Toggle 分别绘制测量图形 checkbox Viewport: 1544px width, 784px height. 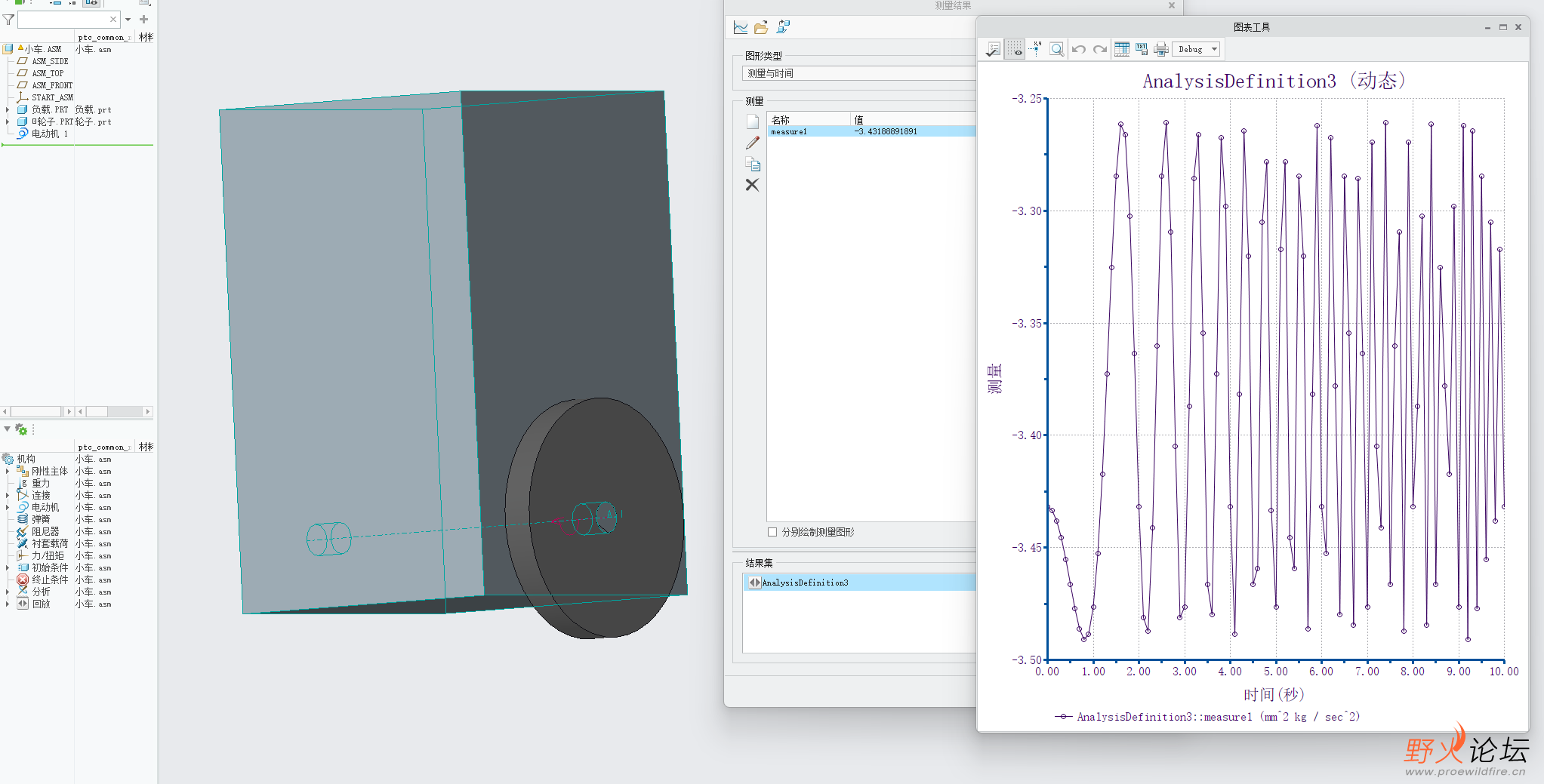772,533
